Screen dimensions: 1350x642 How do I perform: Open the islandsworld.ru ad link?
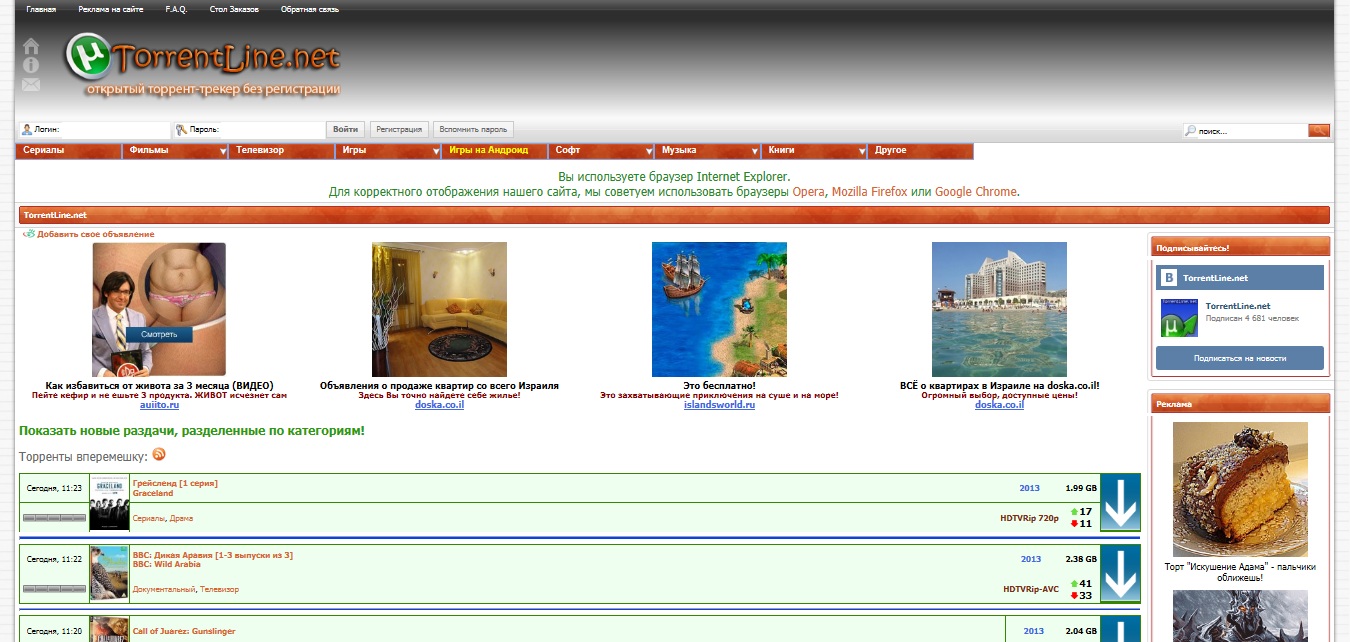[x=719, y=405]
